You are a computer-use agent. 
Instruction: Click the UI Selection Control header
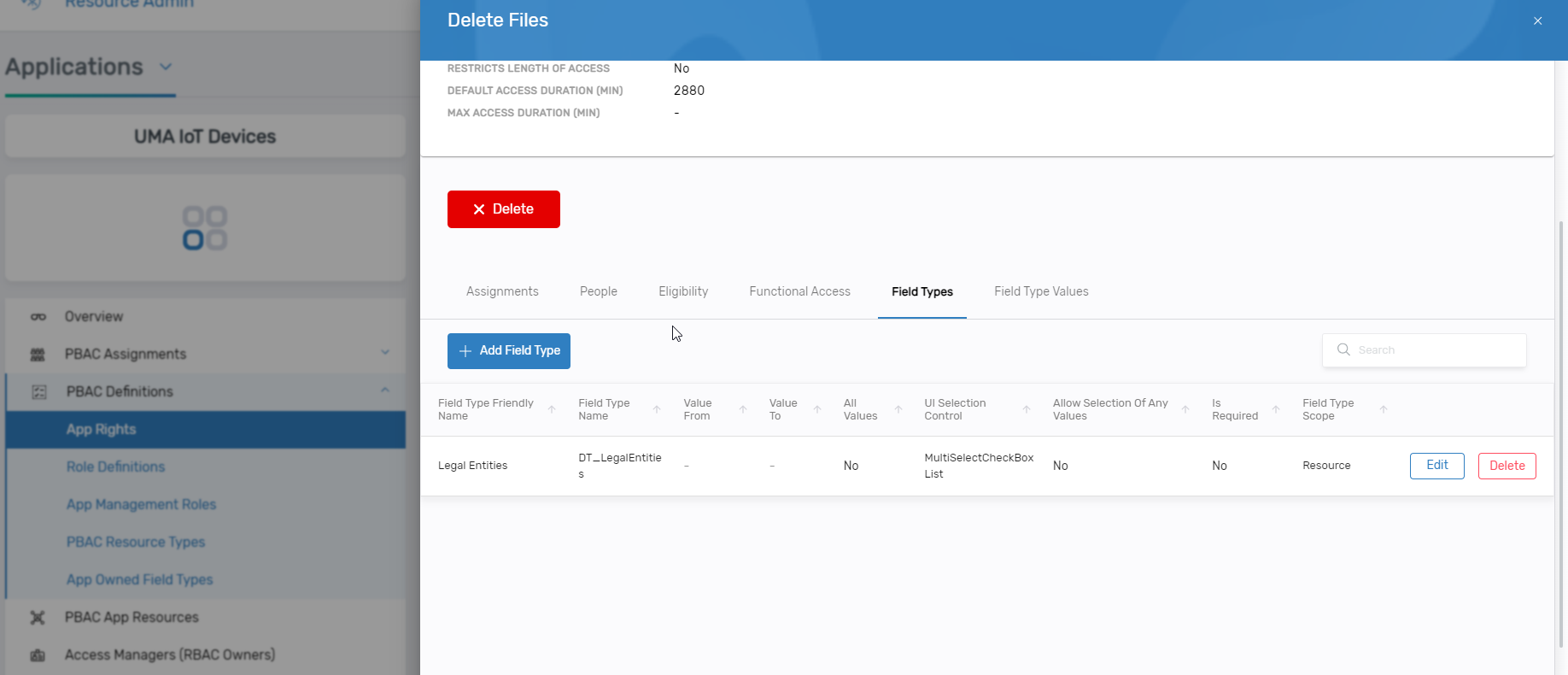[x=955, y=409]
